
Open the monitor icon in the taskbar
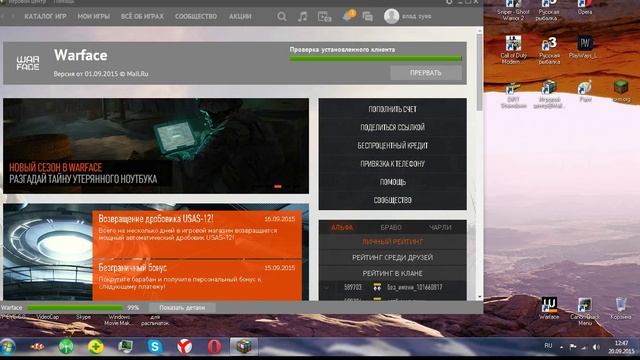click(125, 347)
